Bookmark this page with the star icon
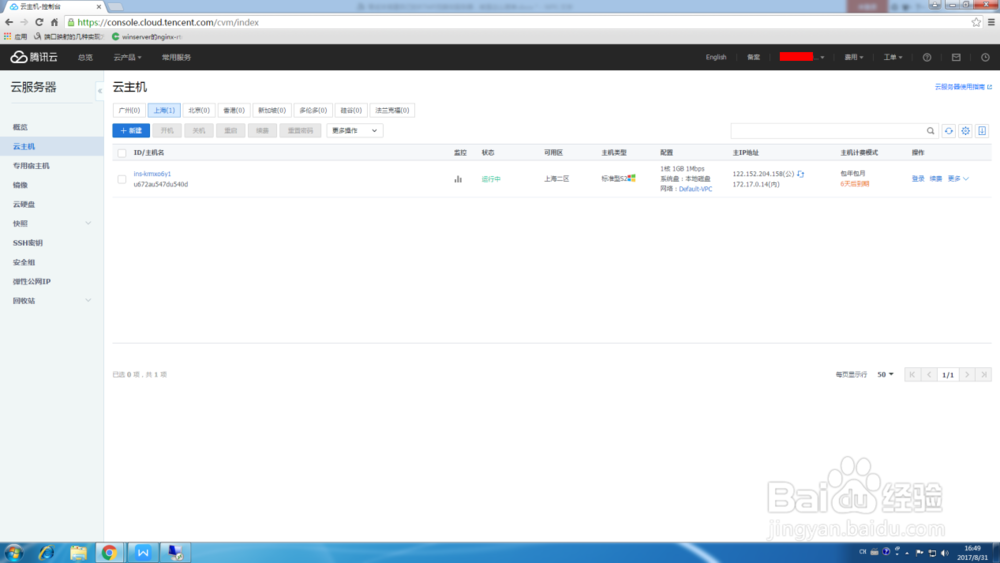The image size is (1000, 563). point(976,22)
